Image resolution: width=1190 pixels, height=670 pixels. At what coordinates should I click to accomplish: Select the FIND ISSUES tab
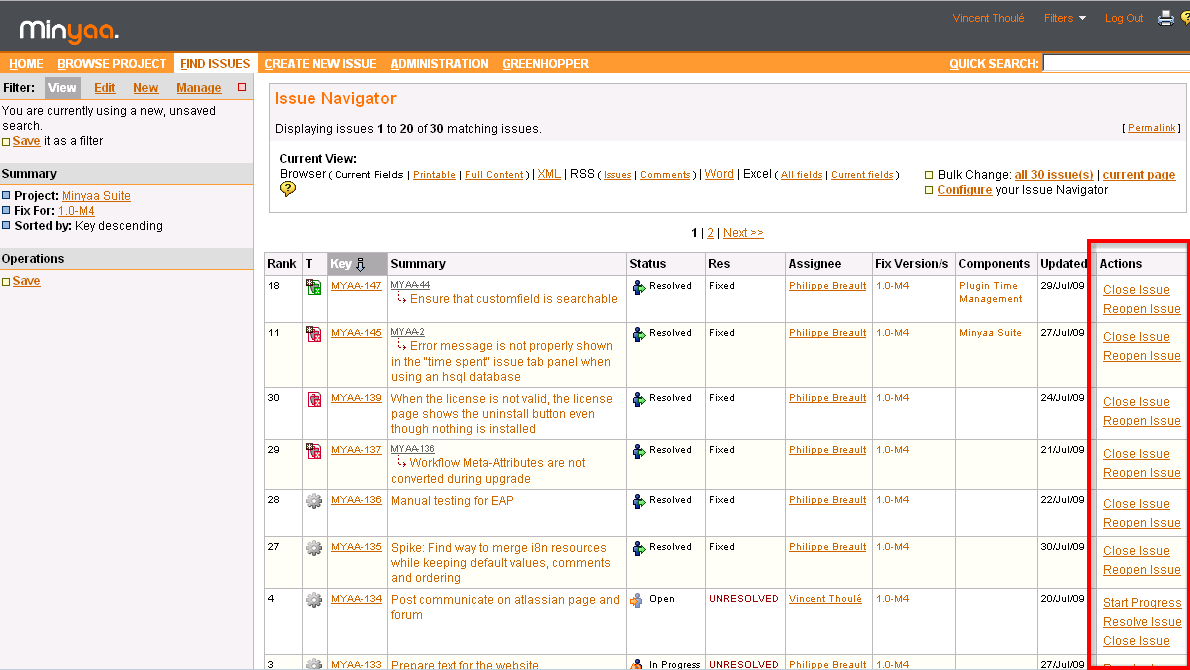point(215,64)
